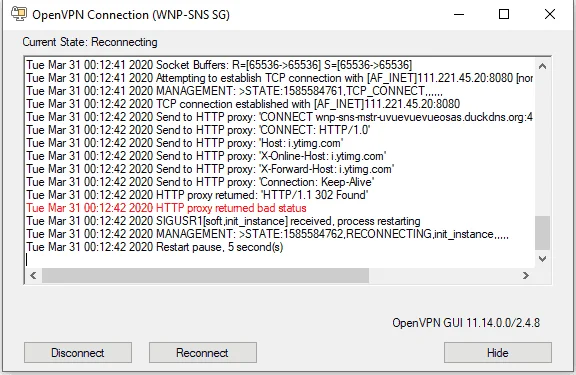576x375 pixels.
Task: Click the empty last line of the log box
Action: [279, 260]
